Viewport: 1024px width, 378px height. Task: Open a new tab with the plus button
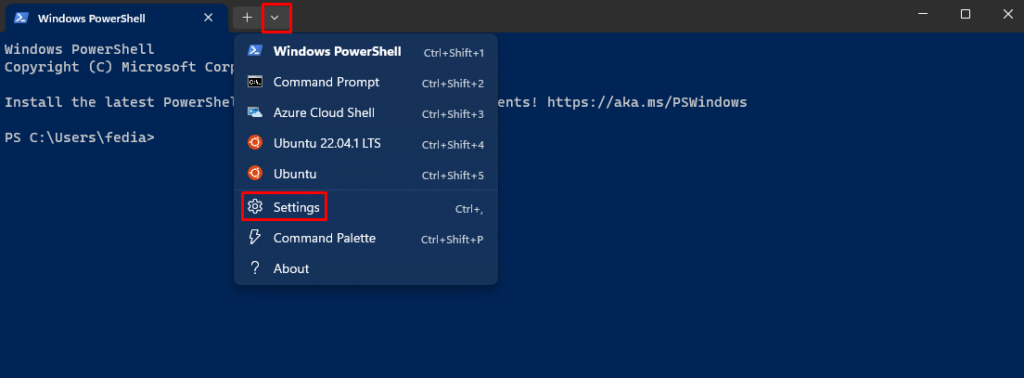[x=247, y=18]
